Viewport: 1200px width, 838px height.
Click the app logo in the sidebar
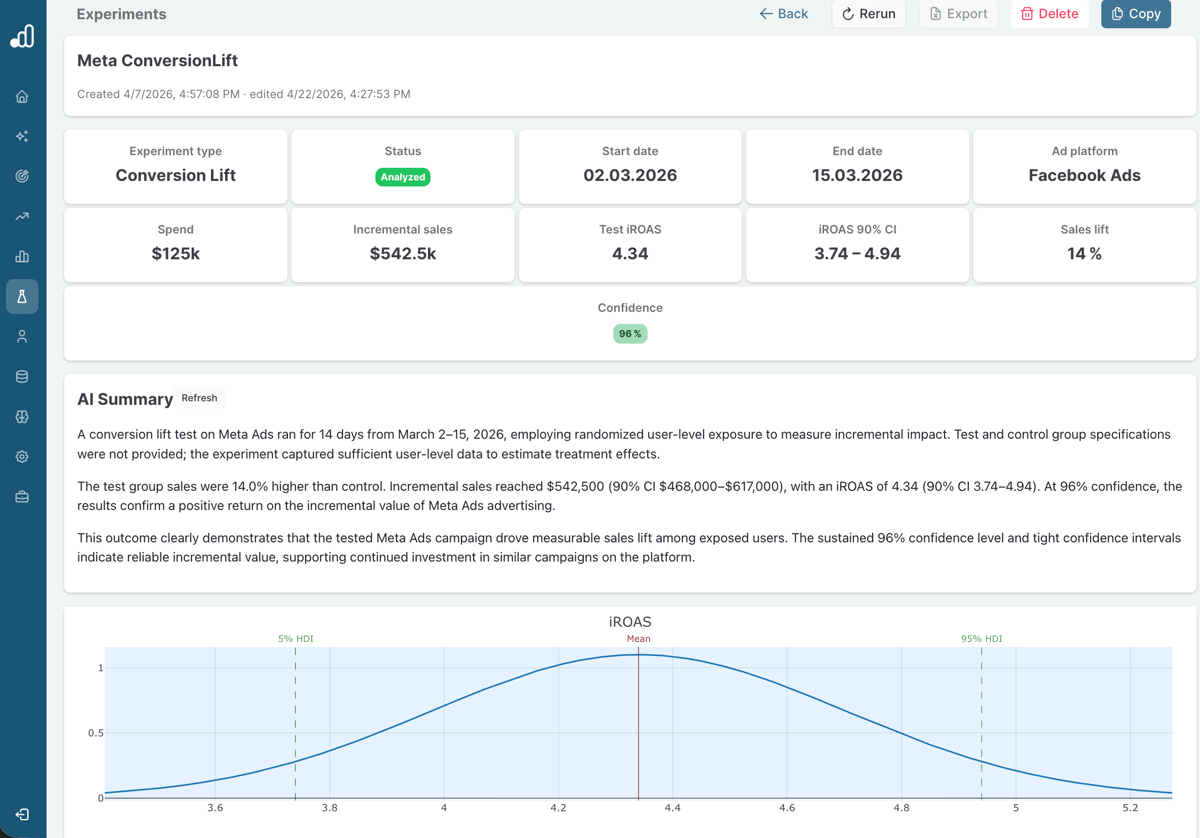click(x=22, y=36)
